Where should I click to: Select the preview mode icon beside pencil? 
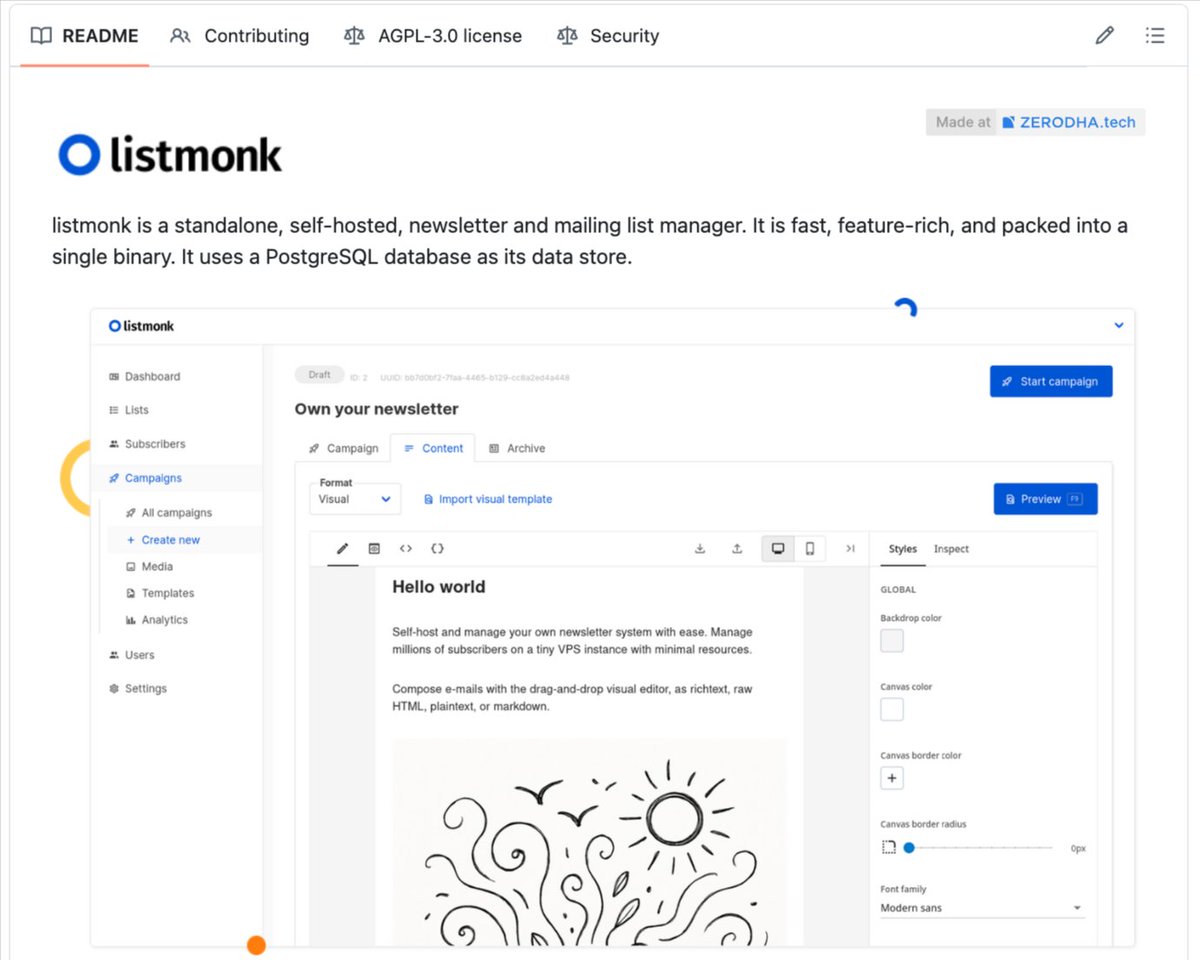tap(374, 549)
